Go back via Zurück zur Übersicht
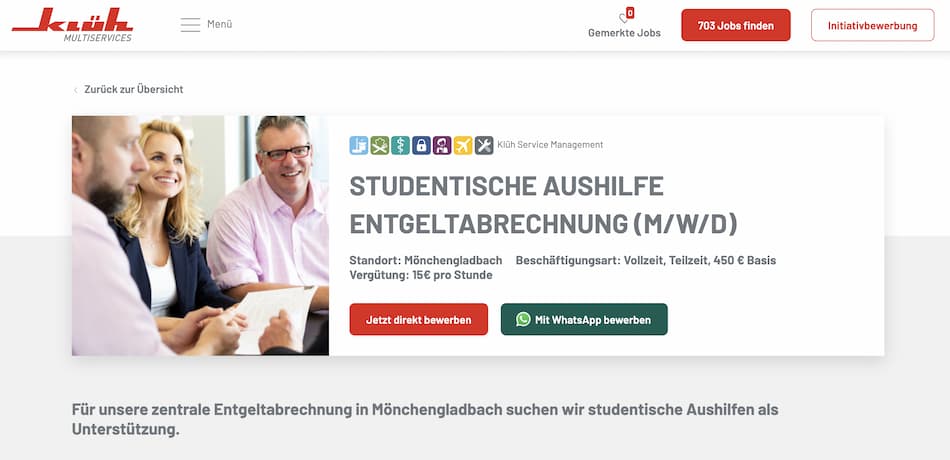950x460 pixels. (x=133, y=89)
